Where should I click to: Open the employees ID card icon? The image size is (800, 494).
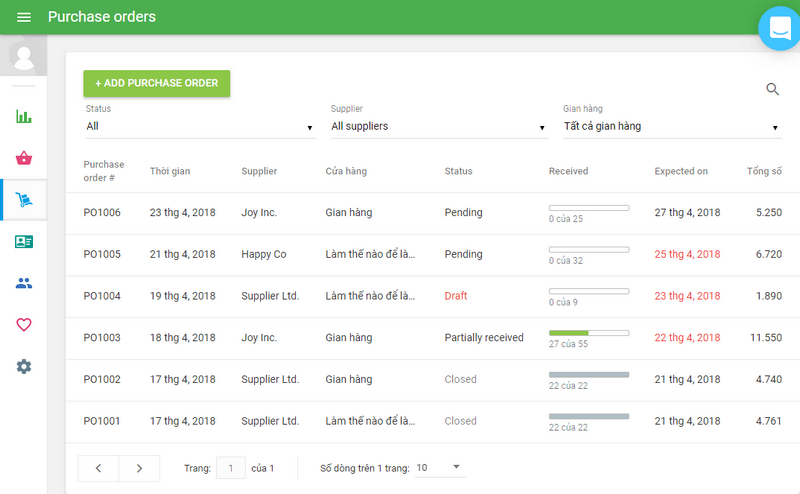(x=24, y=241)
